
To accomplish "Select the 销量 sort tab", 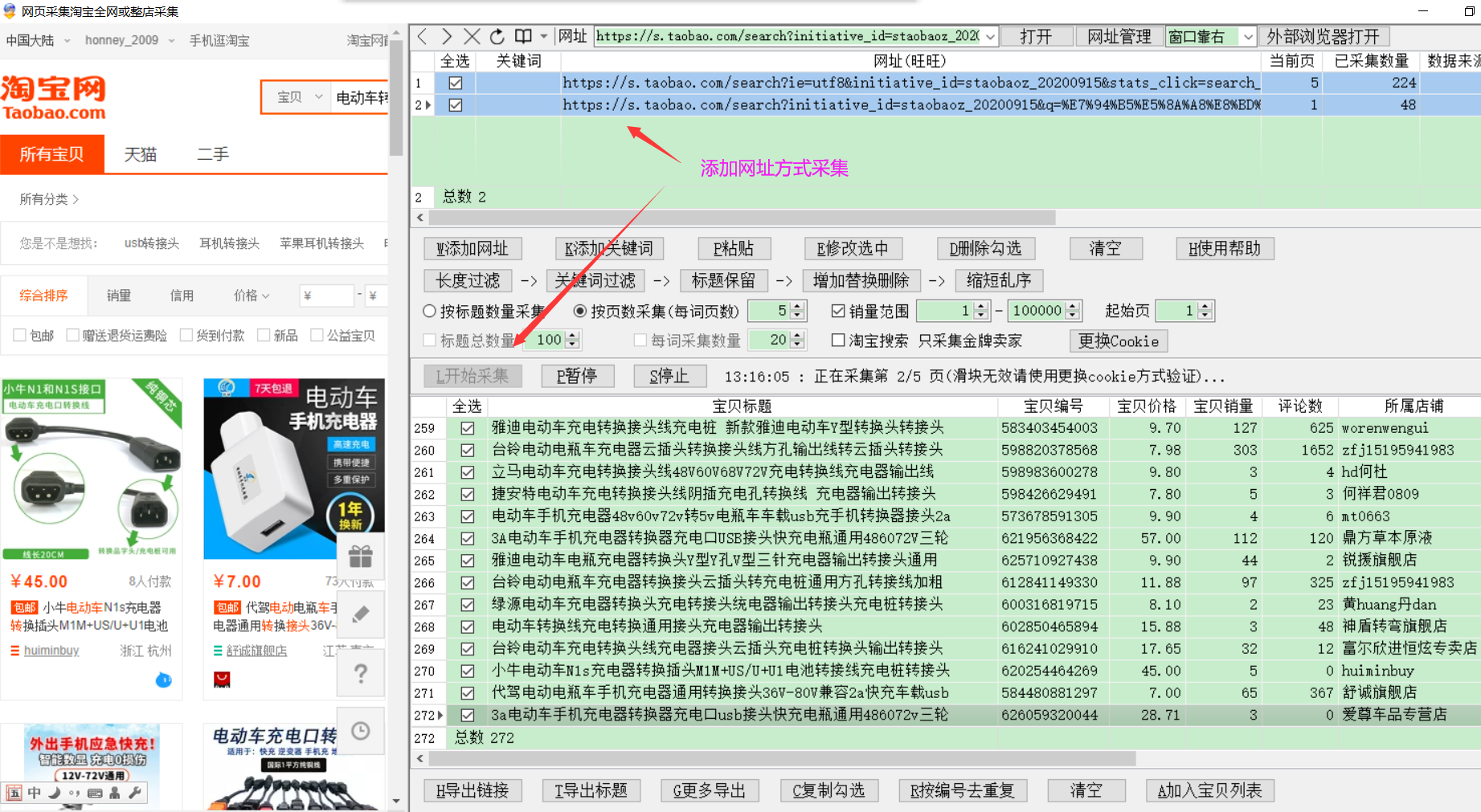I will coord(119,296).
